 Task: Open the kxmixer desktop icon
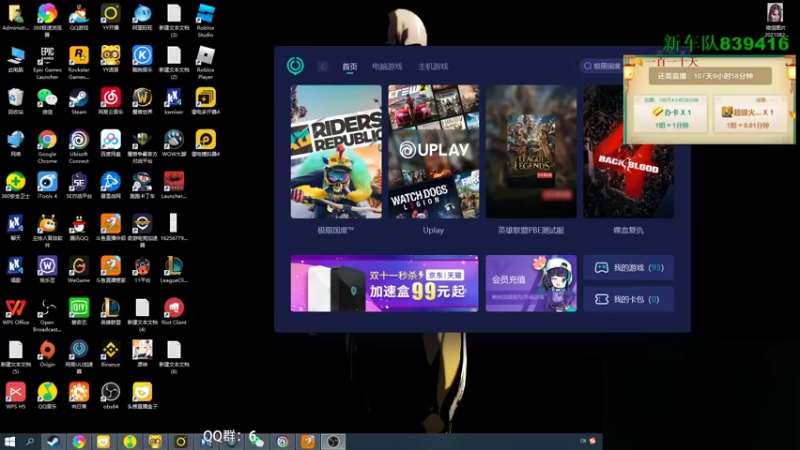(173, 101)
